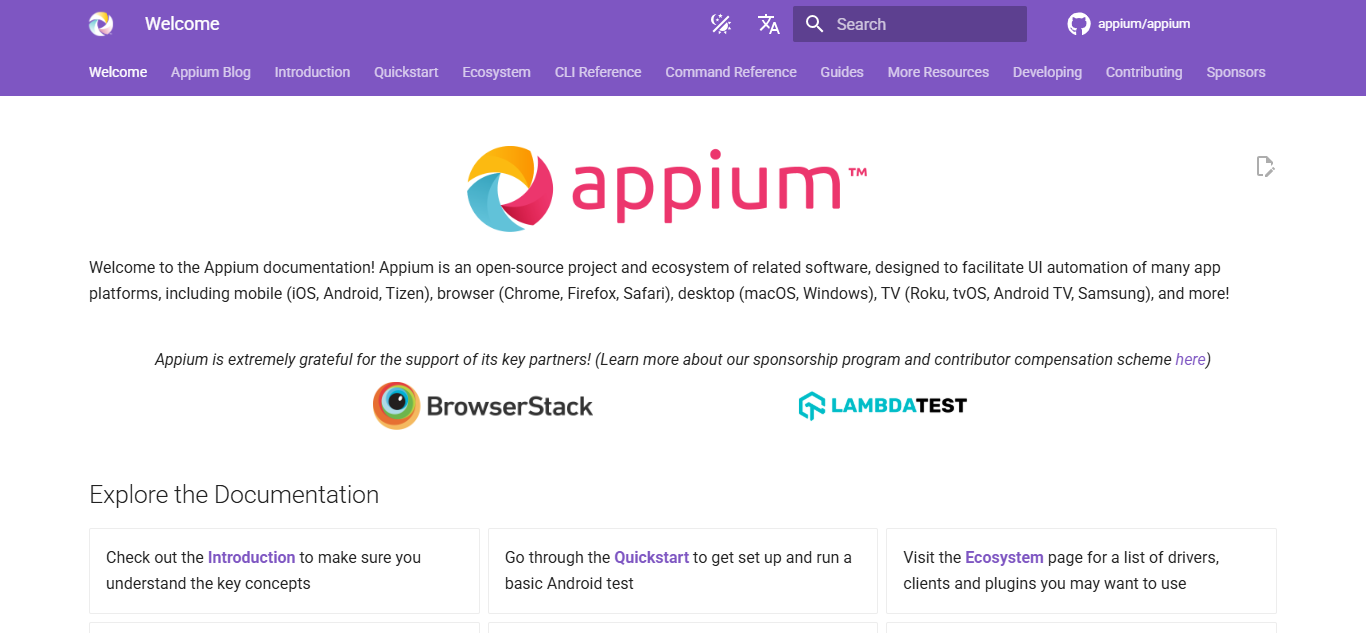This screenshot has width=1366, height=633.
Task: Click the large Appium logo in the page header
Action: [665, 188]
